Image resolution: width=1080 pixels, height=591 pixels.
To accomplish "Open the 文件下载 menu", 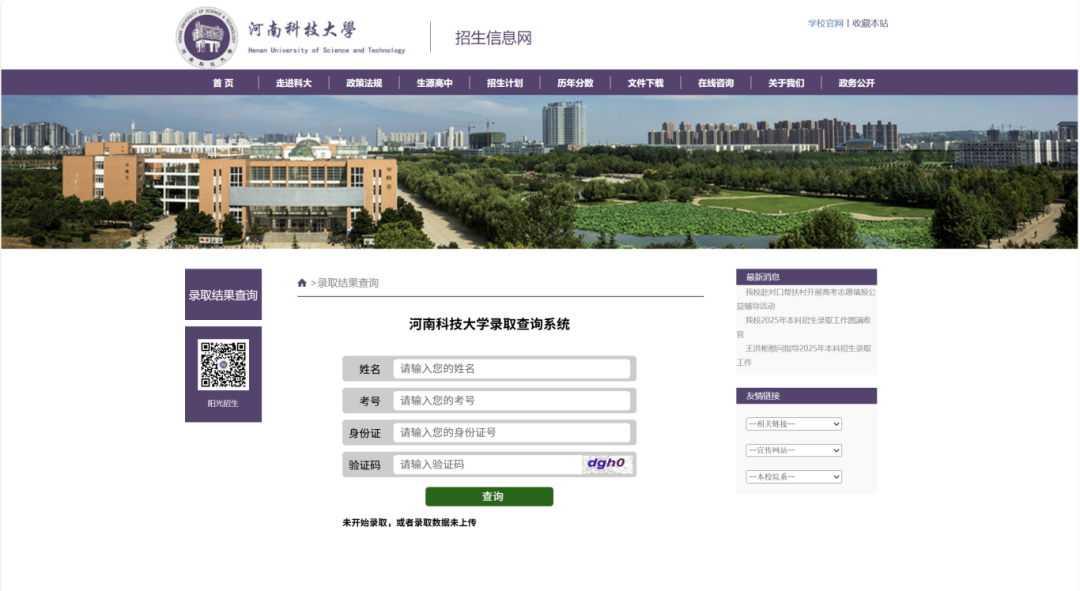I will (x=645, y=83).
